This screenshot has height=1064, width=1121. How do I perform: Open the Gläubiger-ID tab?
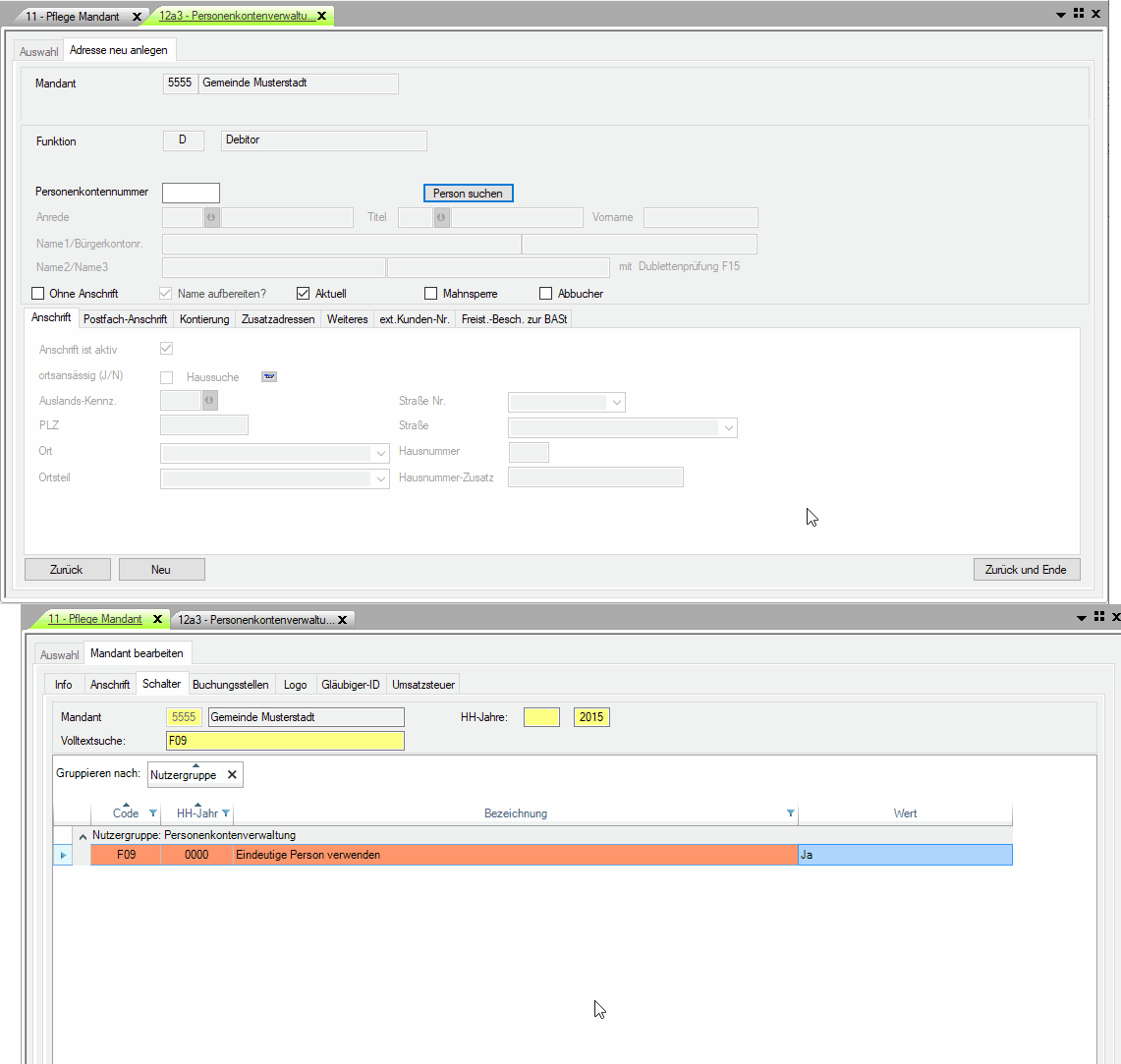click(350, 685)
